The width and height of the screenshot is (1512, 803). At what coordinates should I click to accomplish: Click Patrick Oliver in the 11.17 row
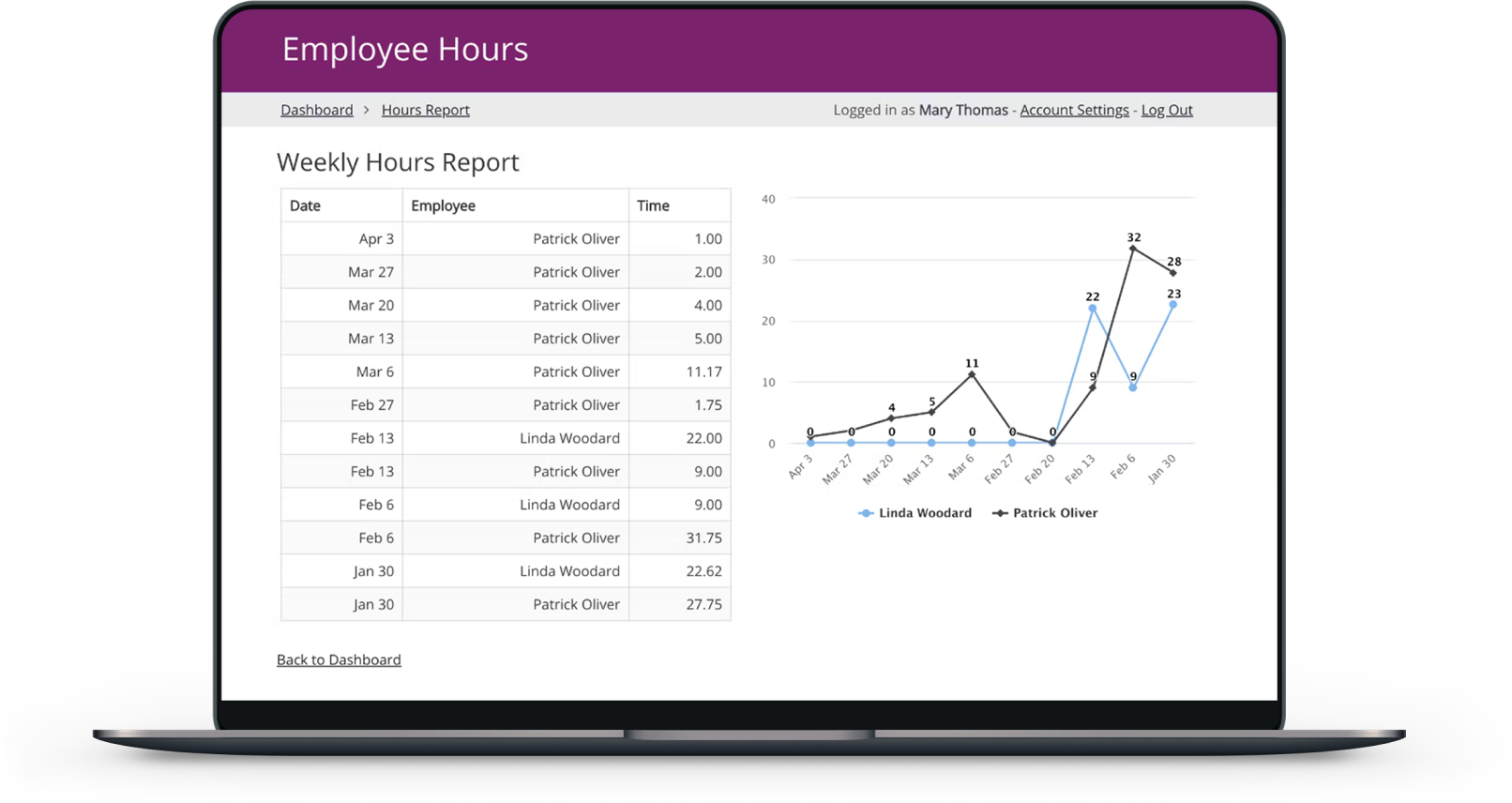[576, 371]
